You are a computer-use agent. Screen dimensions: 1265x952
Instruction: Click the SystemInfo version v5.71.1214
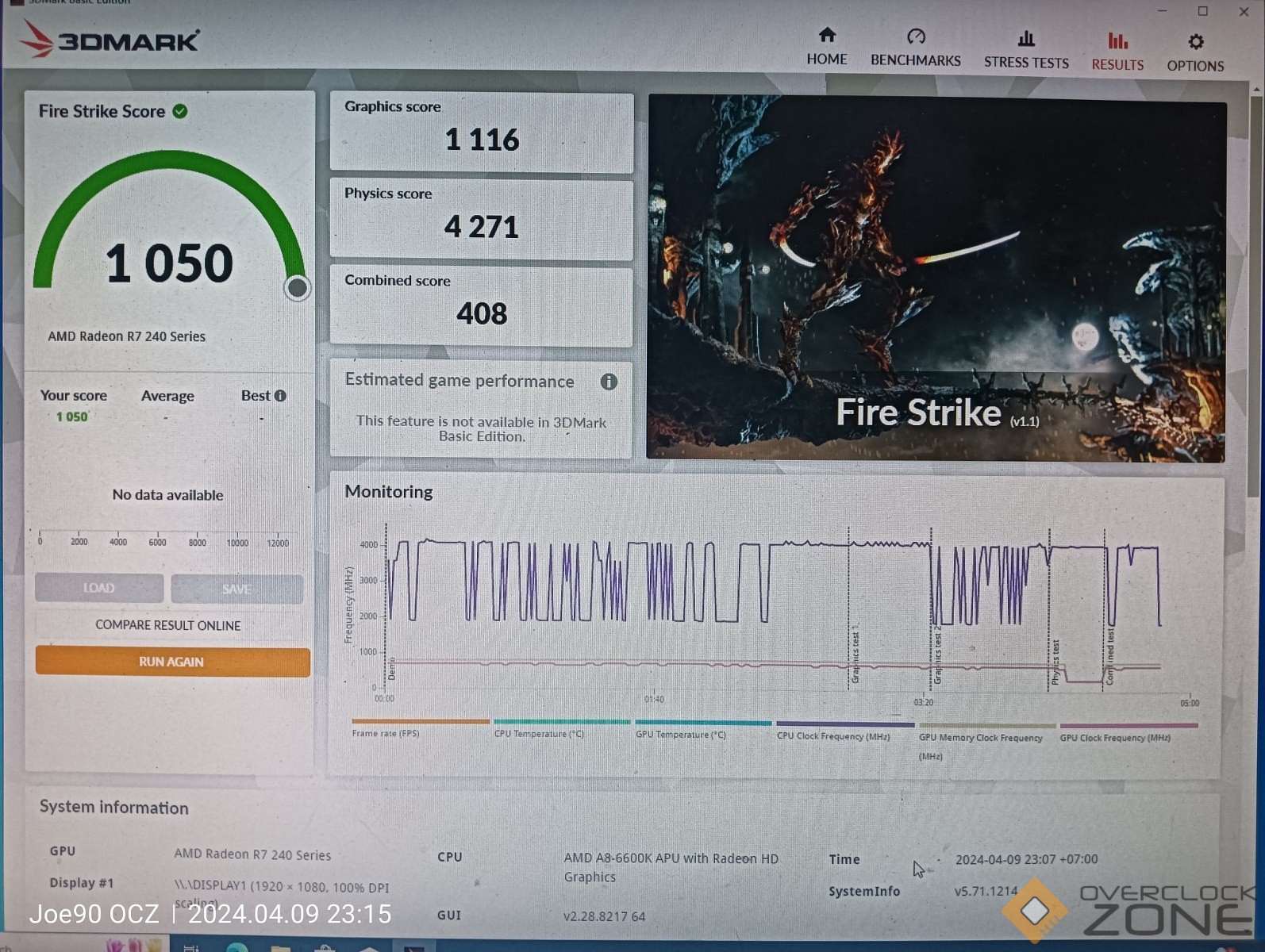986,891
